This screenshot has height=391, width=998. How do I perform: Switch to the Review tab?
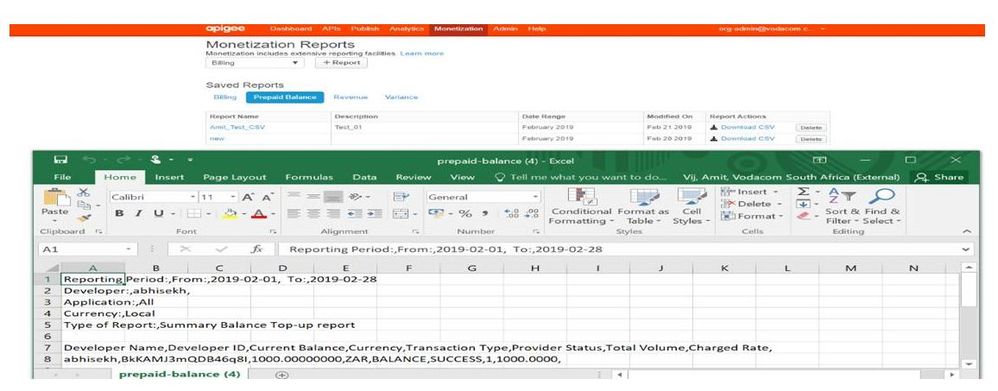(414, 177)
